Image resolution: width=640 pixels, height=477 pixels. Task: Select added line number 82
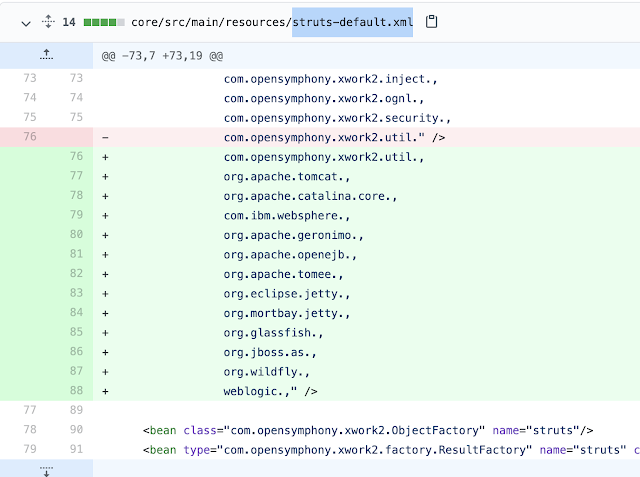click(x=76, y=273)
